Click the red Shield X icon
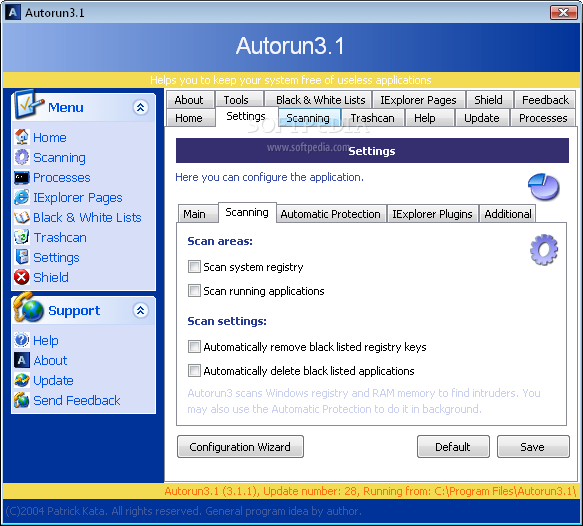Image resolution: width=583 pixels, height=526 pixels. 22,277
